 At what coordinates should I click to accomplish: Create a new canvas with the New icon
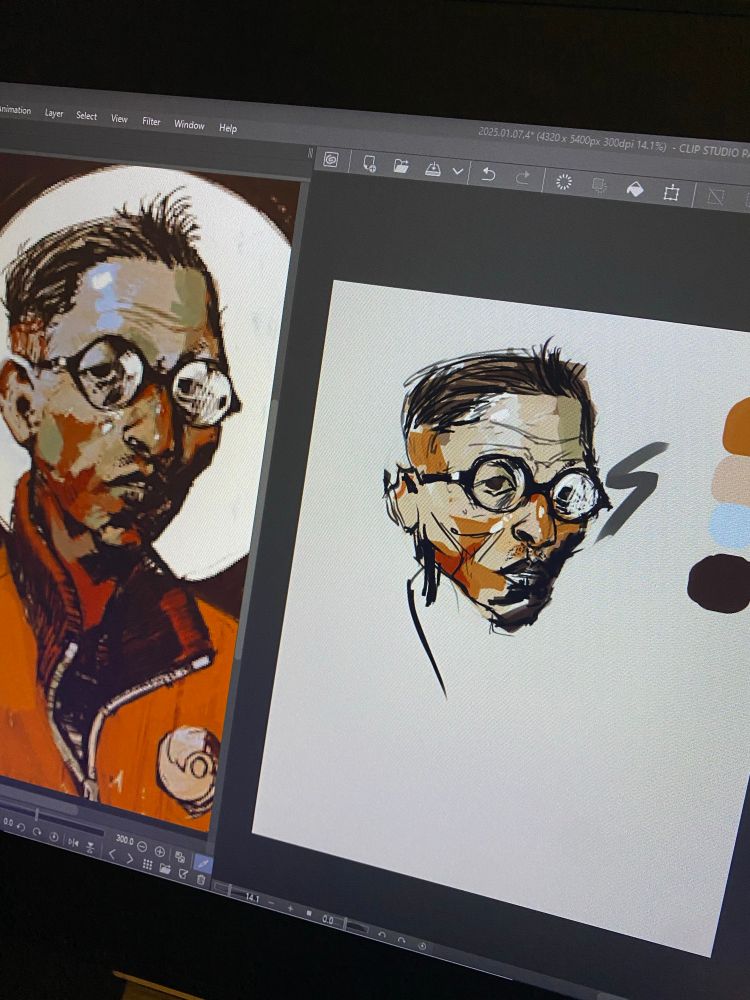tap(369, 163)
